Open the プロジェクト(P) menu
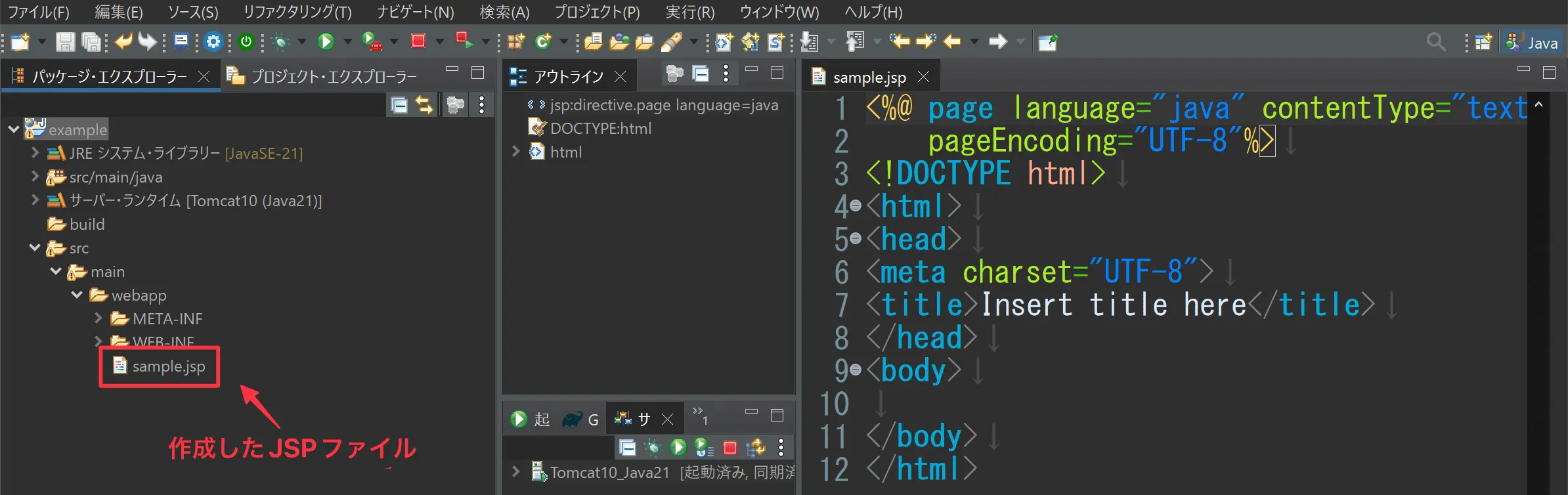 597,12
